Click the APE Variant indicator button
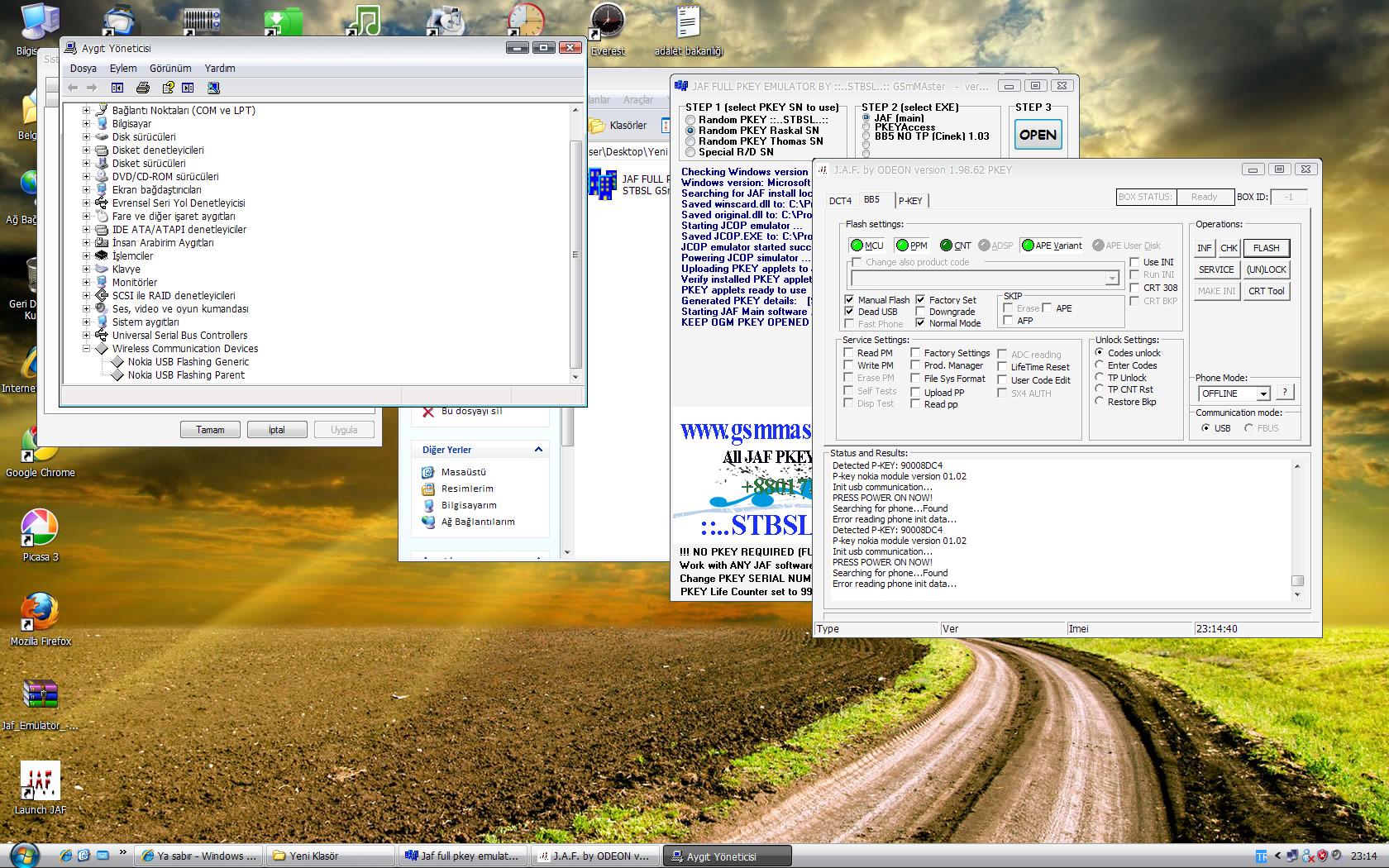Viewport: 1389px width, 868px height. click(1052, 246)
